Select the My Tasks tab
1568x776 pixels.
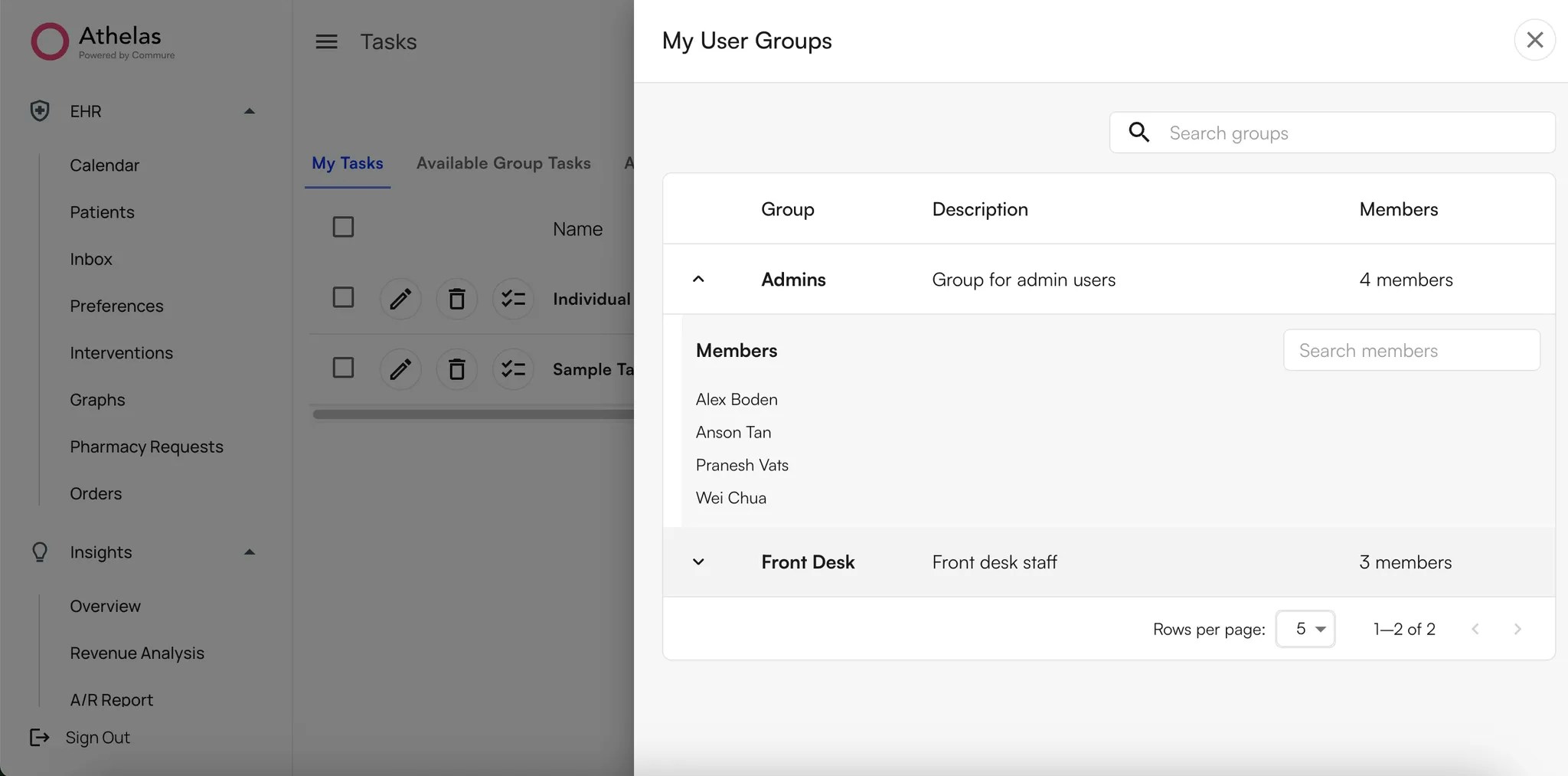(x=348, y=162)
